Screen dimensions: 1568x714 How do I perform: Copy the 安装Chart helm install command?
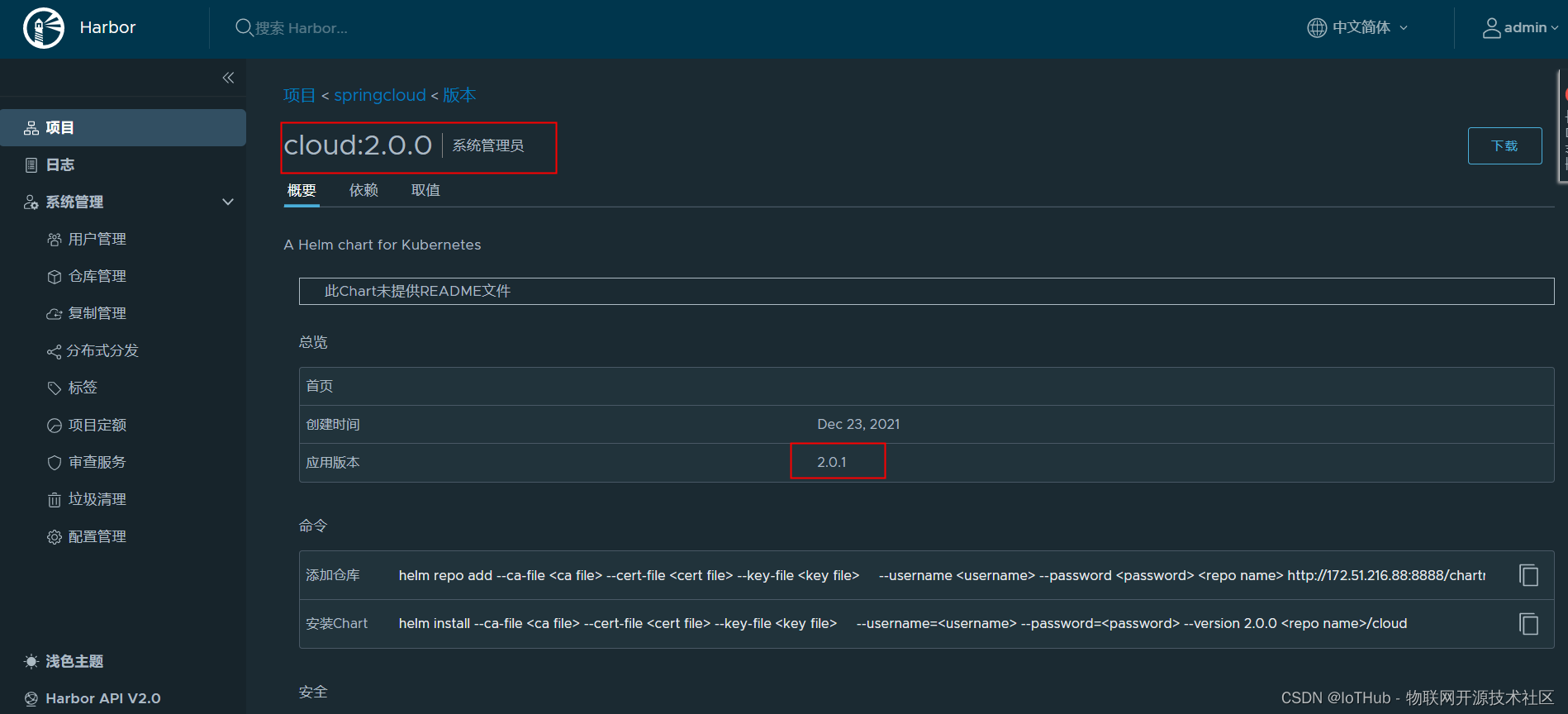[1528, 624]
